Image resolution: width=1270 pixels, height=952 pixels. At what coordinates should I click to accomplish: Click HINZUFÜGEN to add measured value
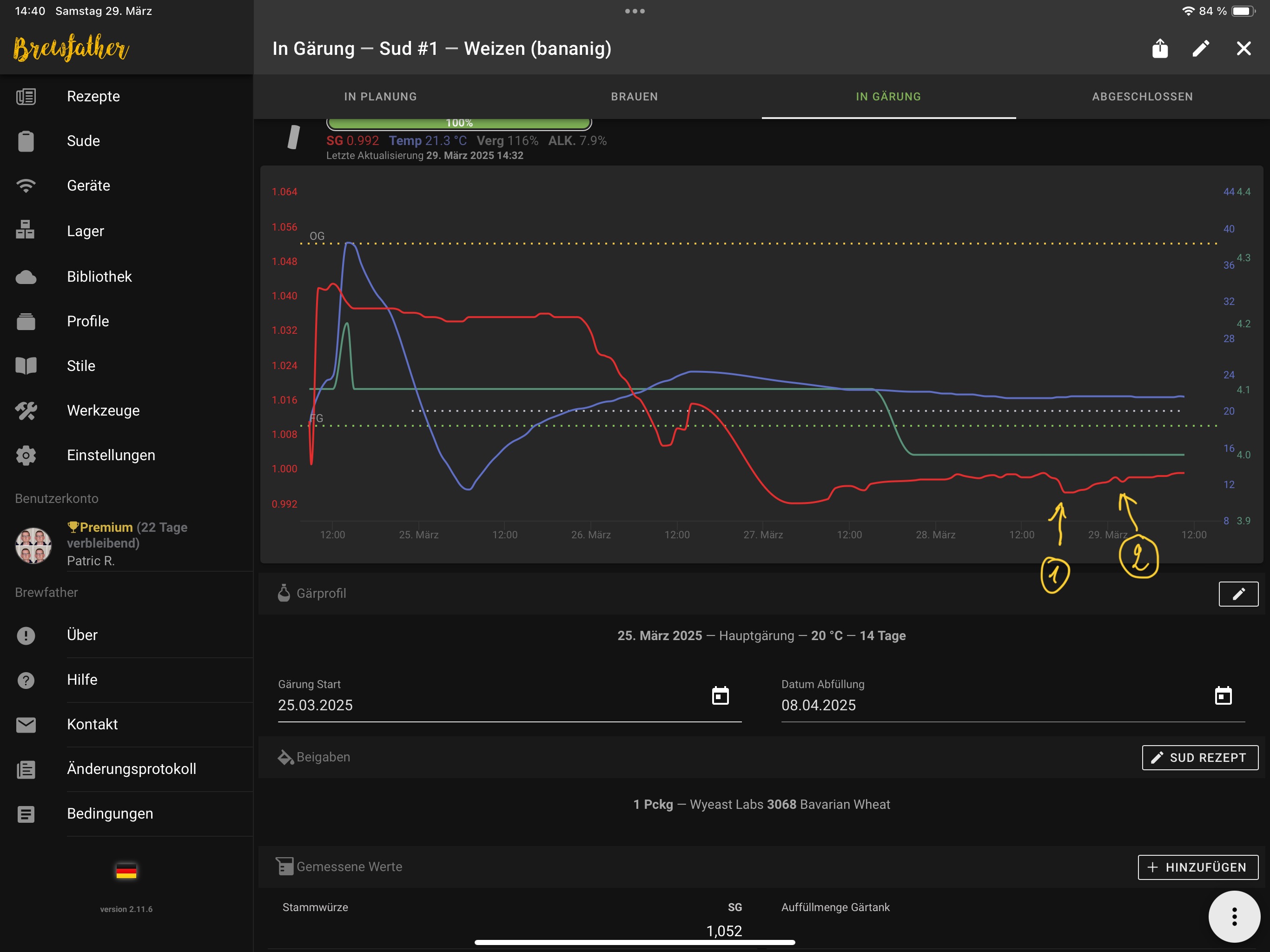pos(1197,867)
